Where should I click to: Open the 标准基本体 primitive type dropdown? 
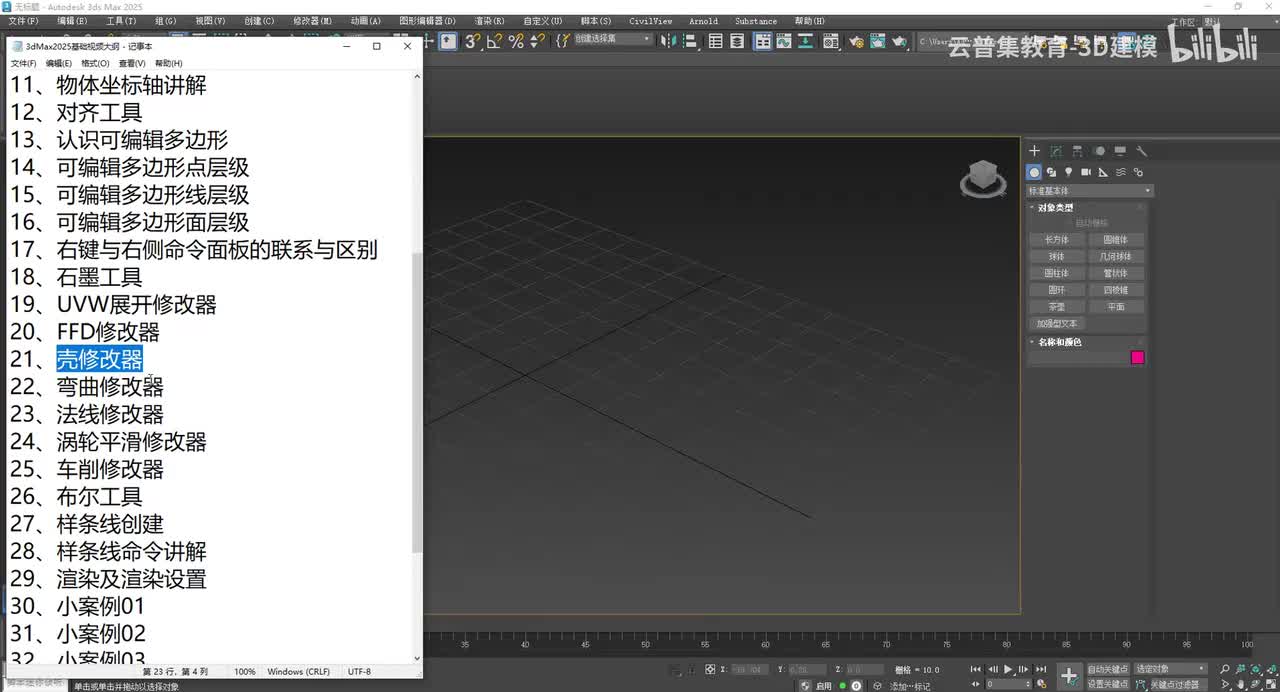(1090, 190)
